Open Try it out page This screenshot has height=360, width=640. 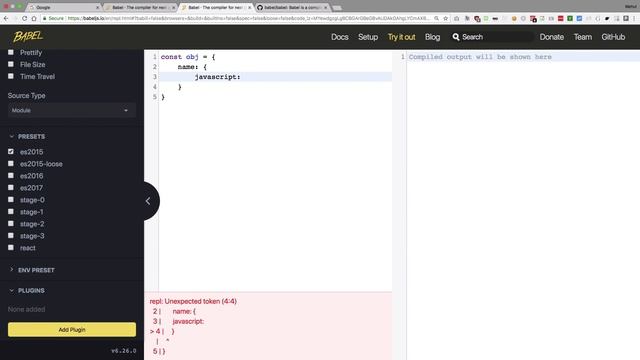tap(401, 37)
